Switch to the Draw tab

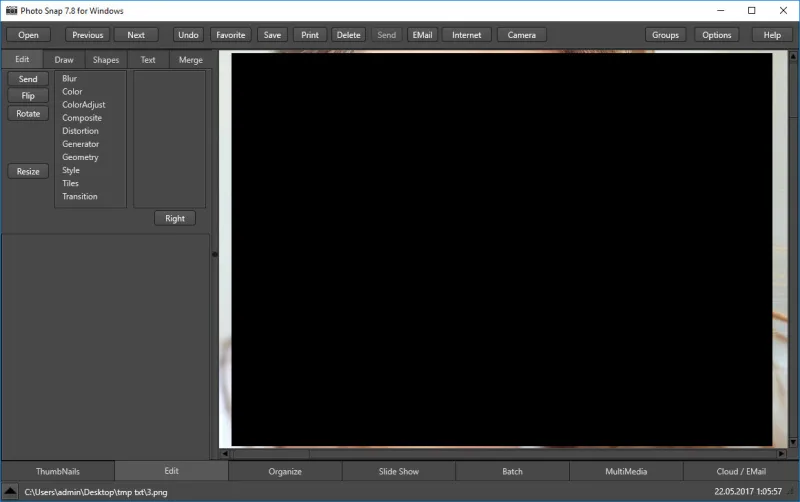(64, 60)
